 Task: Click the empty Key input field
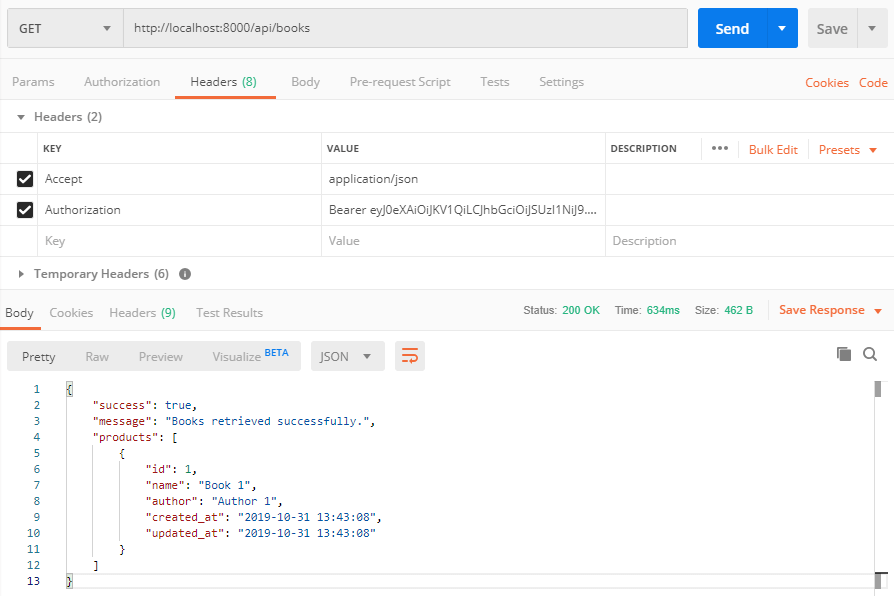tap(179, 241)
